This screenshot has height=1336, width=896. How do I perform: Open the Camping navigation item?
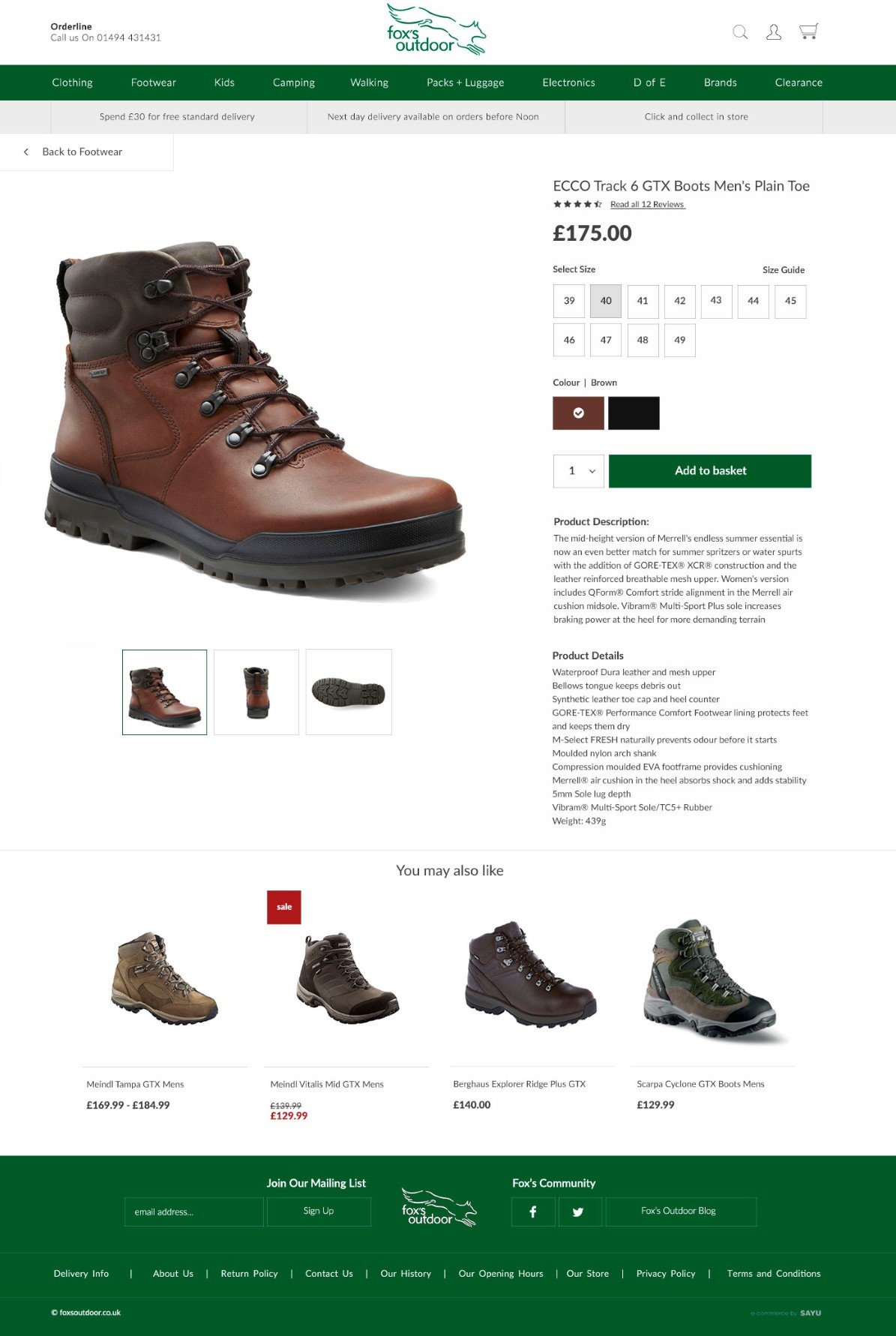294,83
